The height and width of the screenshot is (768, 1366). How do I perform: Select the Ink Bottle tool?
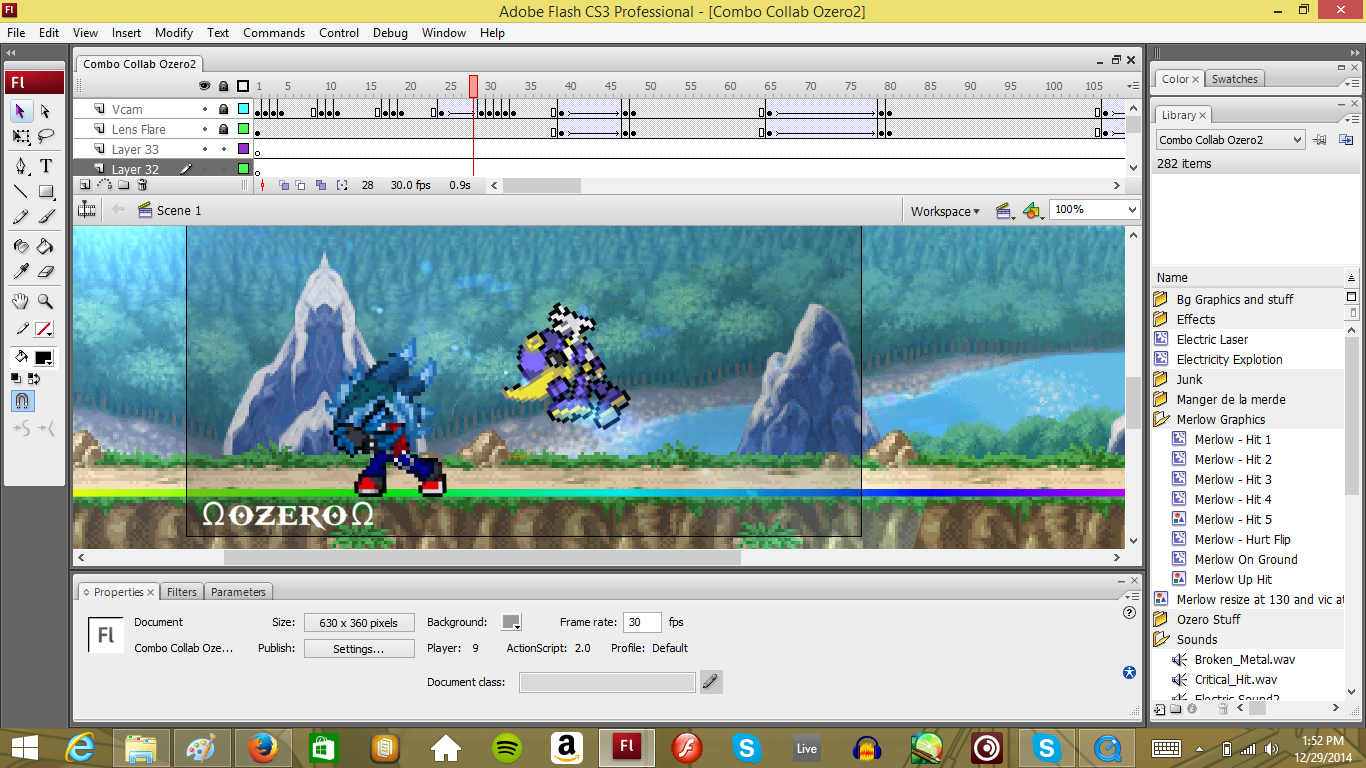20,246
